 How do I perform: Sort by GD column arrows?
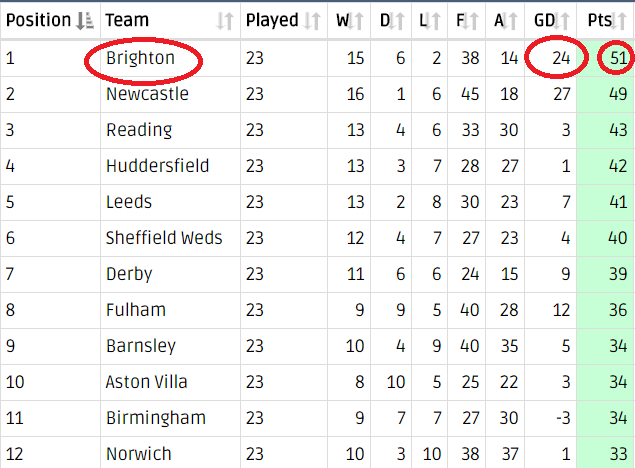pos(563,21)
